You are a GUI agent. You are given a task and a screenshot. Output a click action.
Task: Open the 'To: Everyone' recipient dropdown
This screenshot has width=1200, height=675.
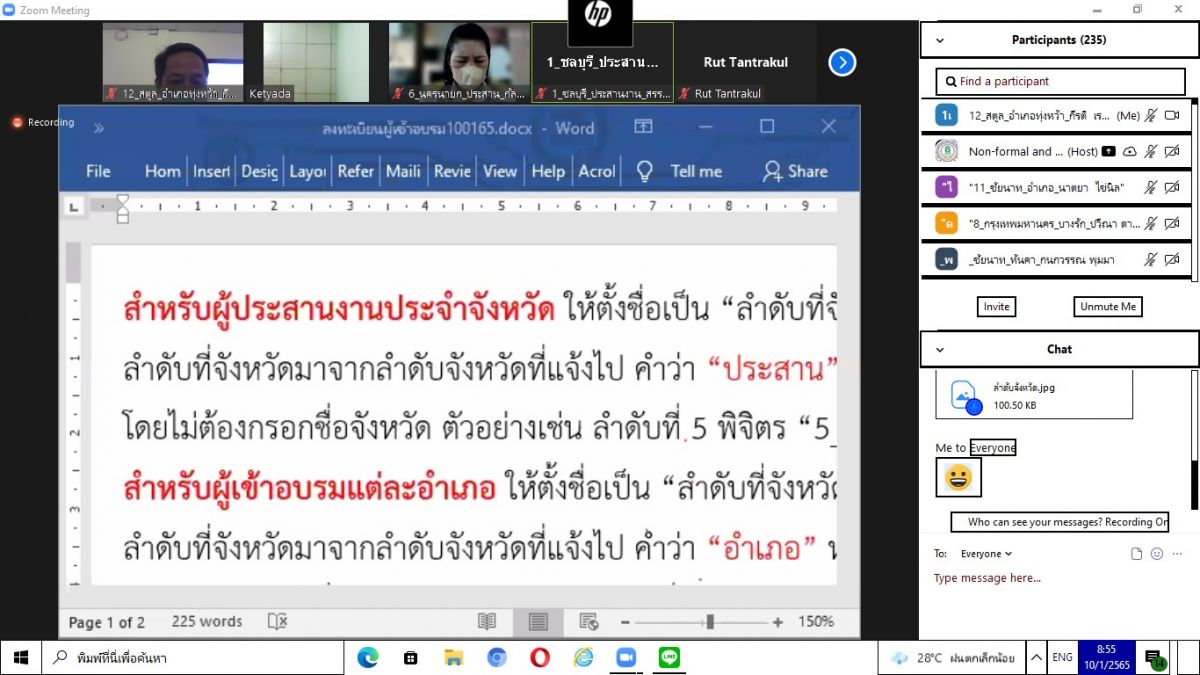click(986, 553)
